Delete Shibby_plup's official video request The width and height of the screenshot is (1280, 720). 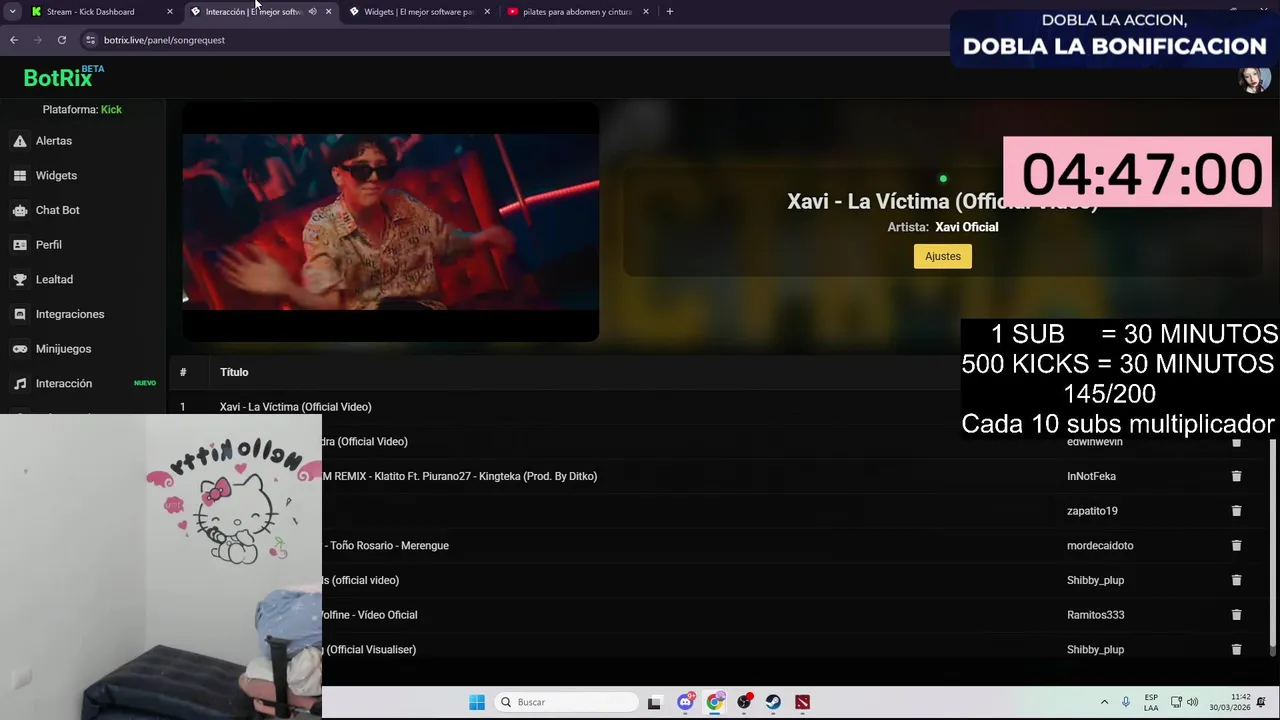click(x=1236, y=580)
